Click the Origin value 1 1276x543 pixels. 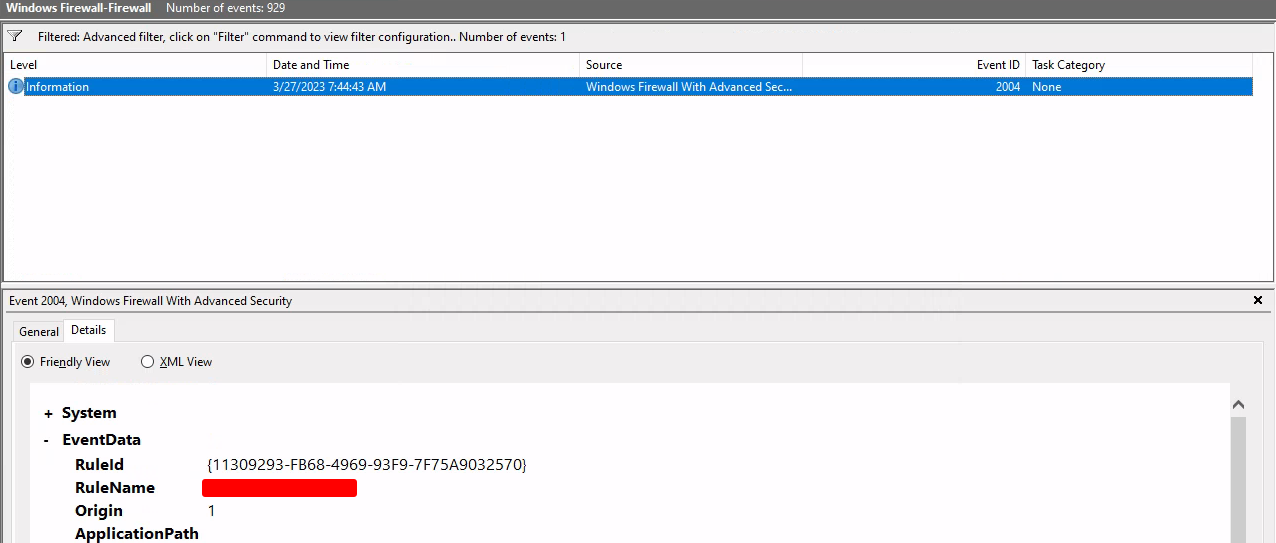[x=211, y=511]
